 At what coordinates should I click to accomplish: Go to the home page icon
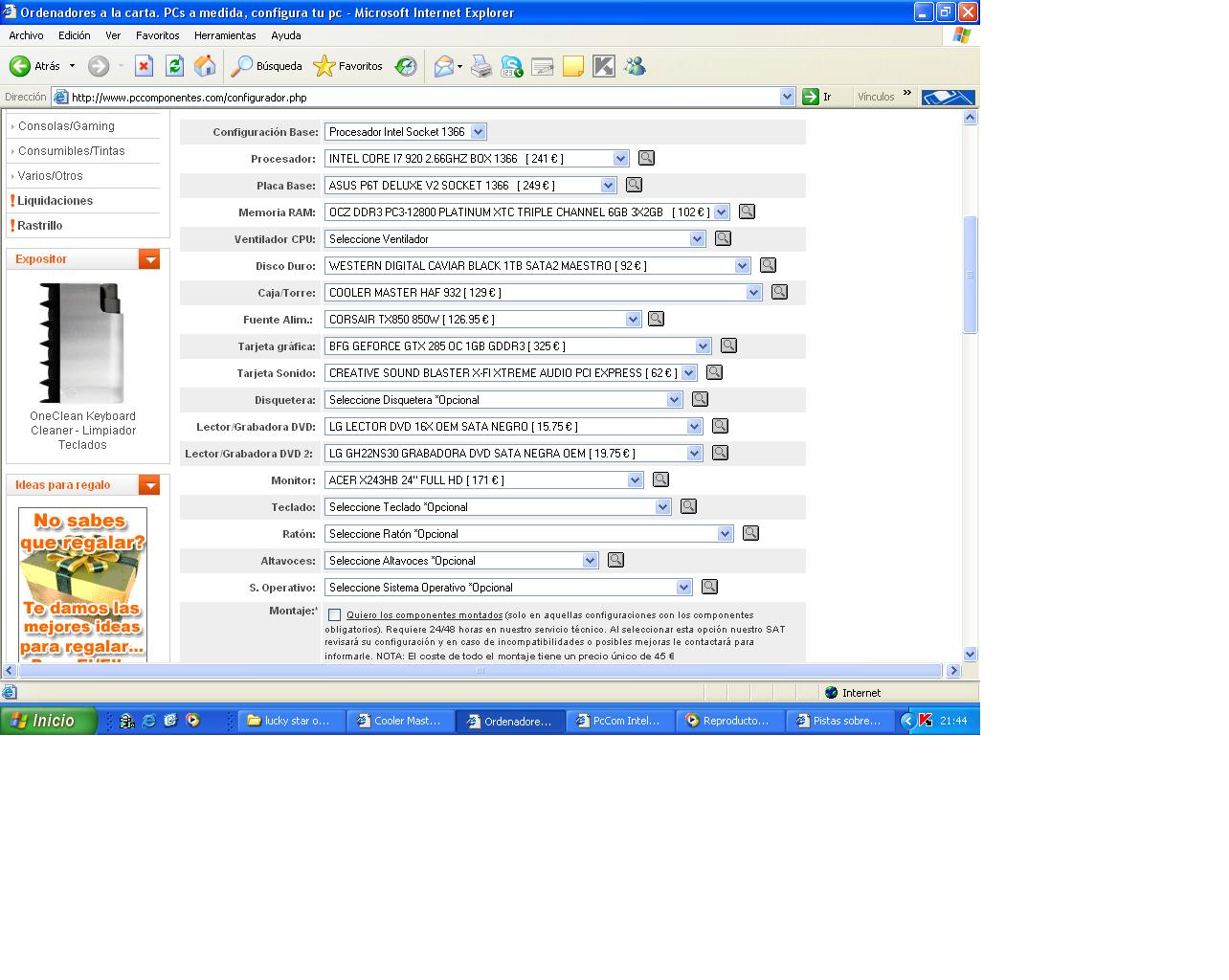coord(205,66)
